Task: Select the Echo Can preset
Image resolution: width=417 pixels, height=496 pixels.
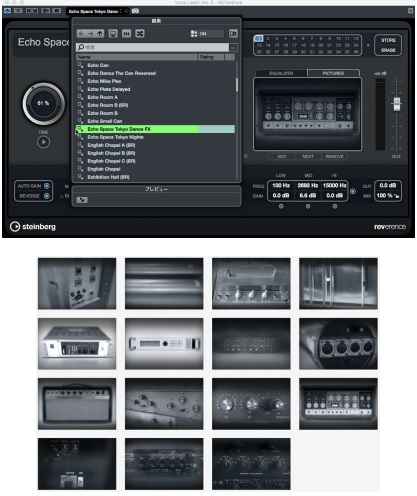Action: point(155,65)
